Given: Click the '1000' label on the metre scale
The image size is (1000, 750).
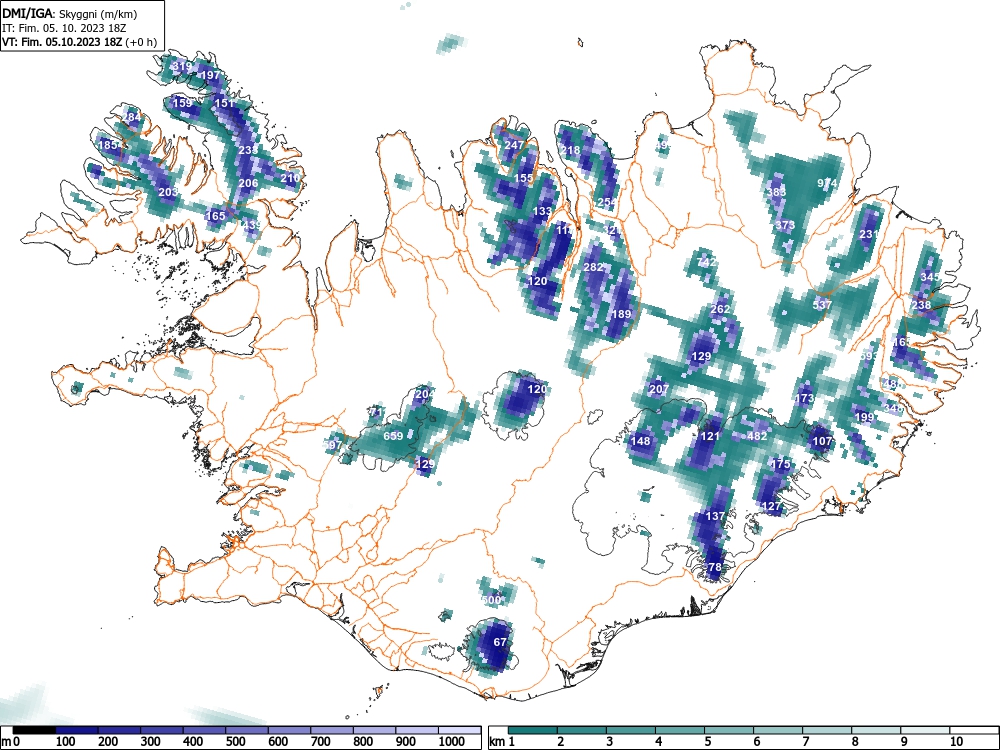Looking at the screenshot, I should [x=452, y=742].
